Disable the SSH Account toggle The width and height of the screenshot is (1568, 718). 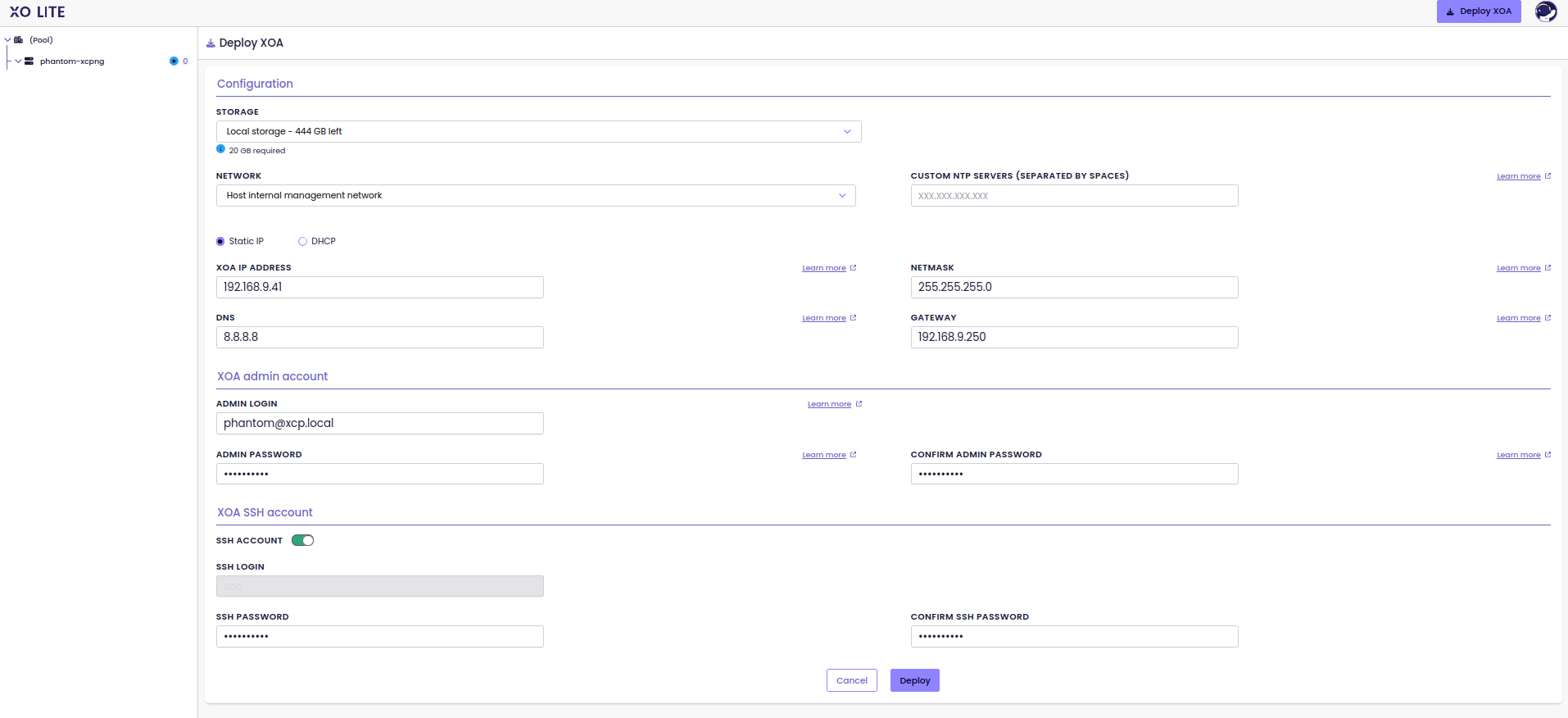302,540
